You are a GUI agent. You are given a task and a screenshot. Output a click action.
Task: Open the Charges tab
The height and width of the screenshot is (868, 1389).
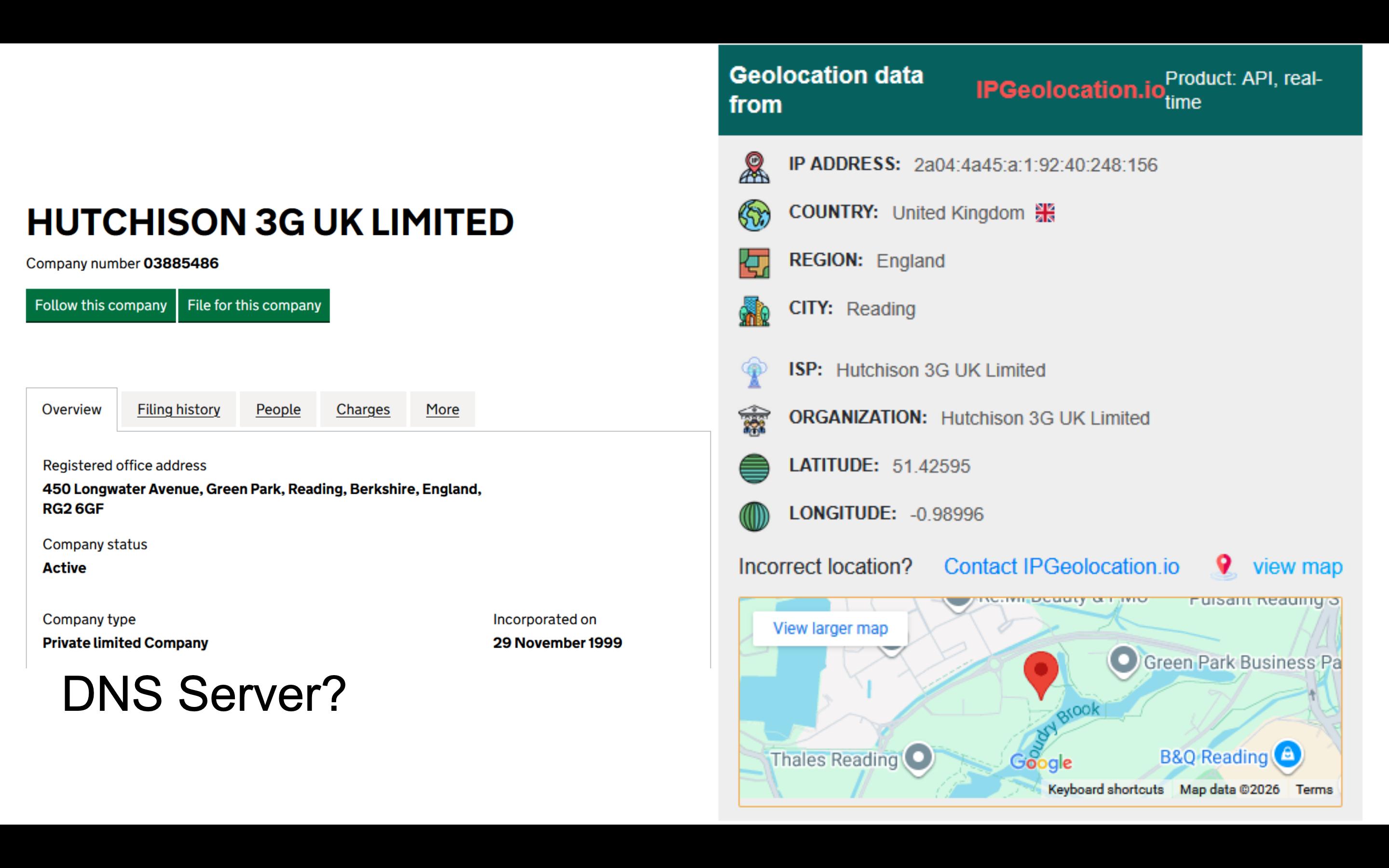coord(363,409)
